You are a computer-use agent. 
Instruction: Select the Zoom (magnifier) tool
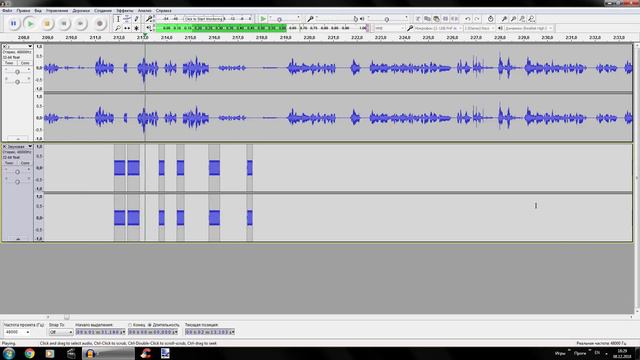click(x=118, y=28)
